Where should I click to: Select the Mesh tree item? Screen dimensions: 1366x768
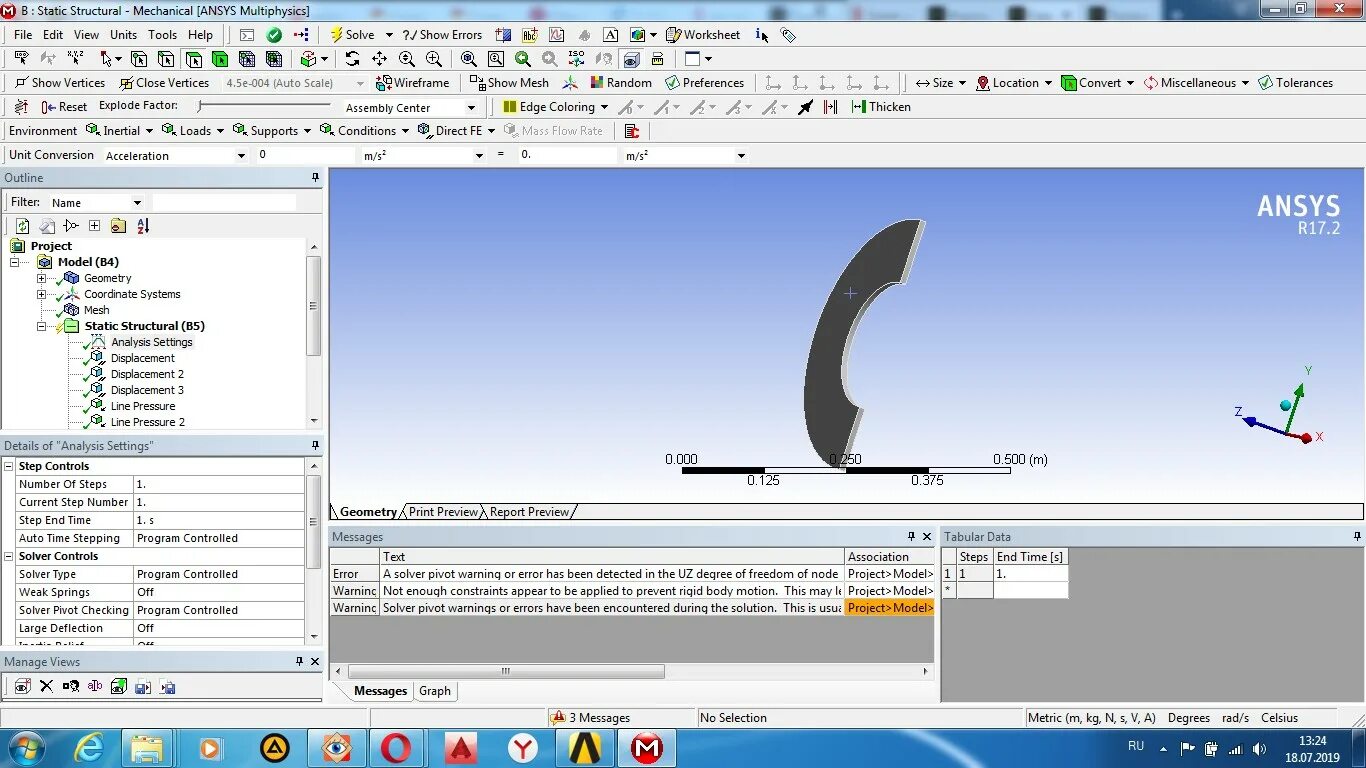[96, 310]
